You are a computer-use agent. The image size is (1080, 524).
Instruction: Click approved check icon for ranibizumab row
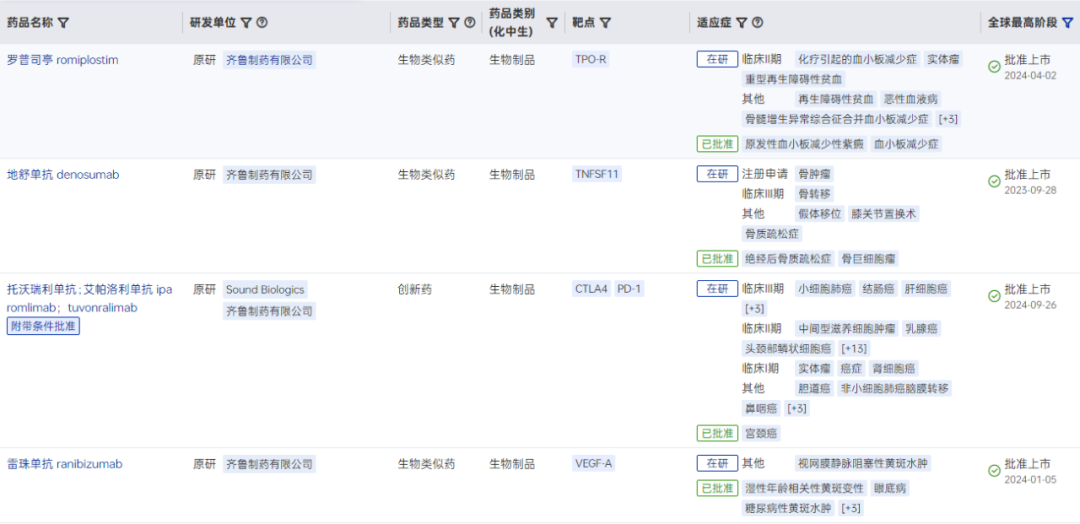tap(994, 470)
